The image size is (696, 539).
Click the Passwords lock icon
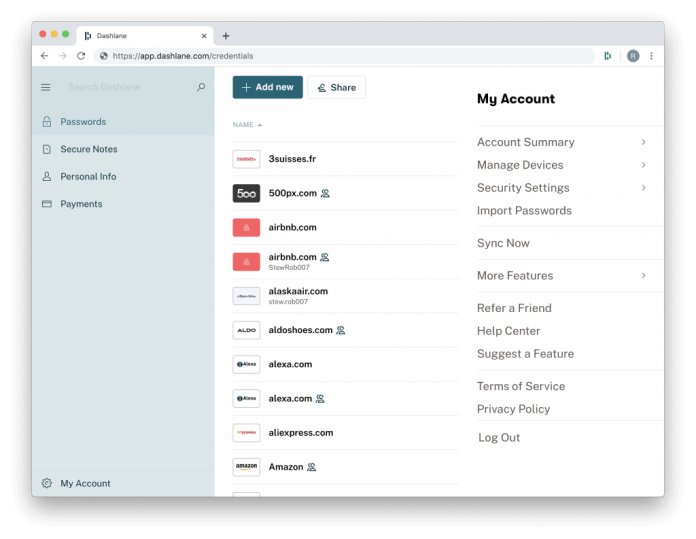(x=47, y=122)
